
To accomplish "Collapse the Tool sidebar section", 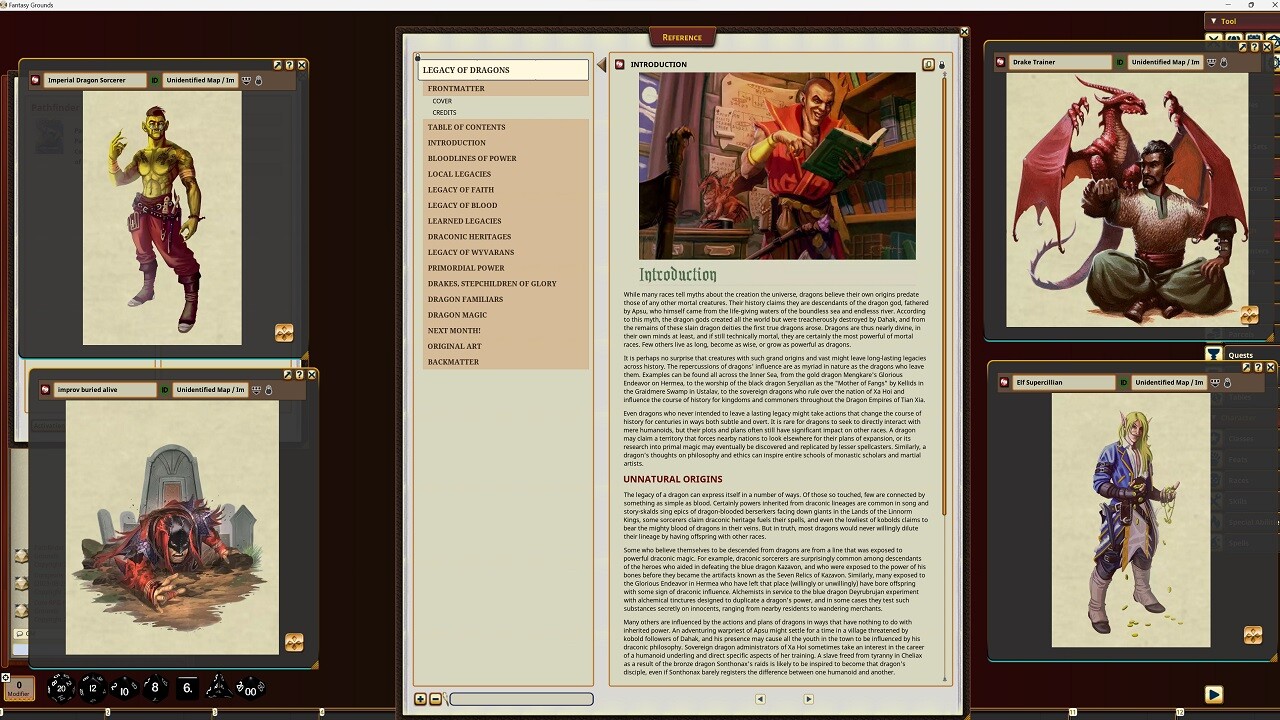I will click(1214, 21).
